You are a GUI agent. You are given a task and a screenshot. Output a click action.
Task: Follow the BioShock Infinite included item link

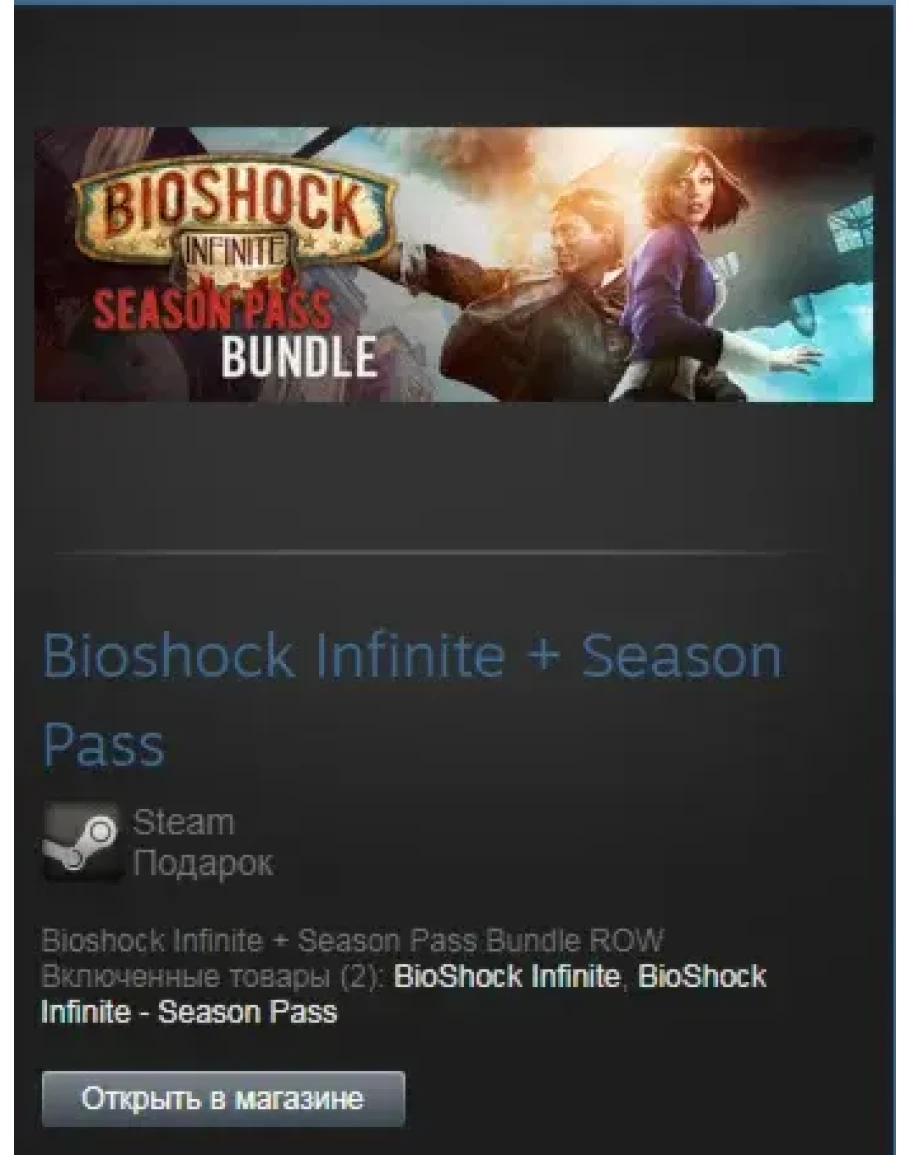coord(506,977)
